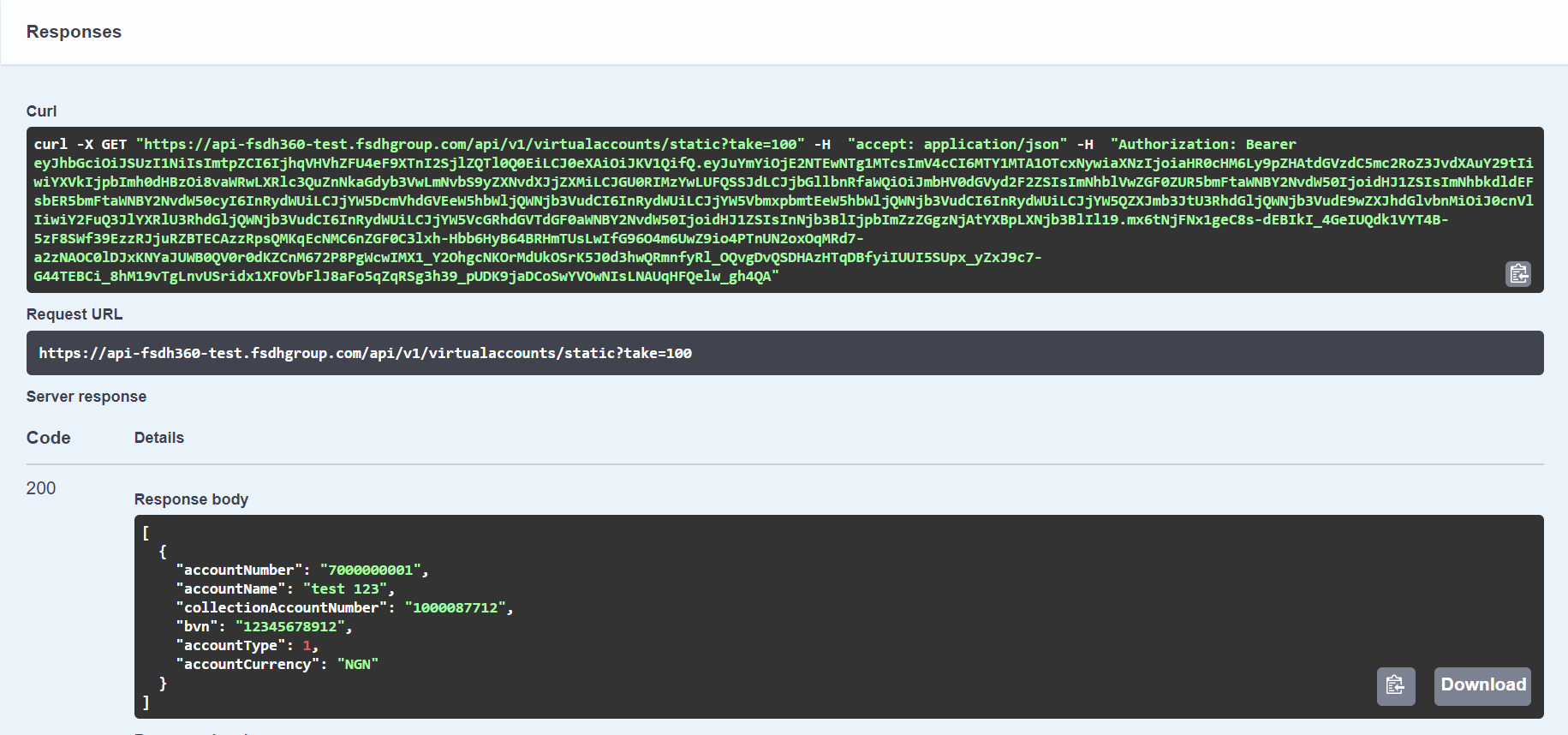1568x735 pixels.
Task: Click the accountType value 1
Action: tap(307, 645)
